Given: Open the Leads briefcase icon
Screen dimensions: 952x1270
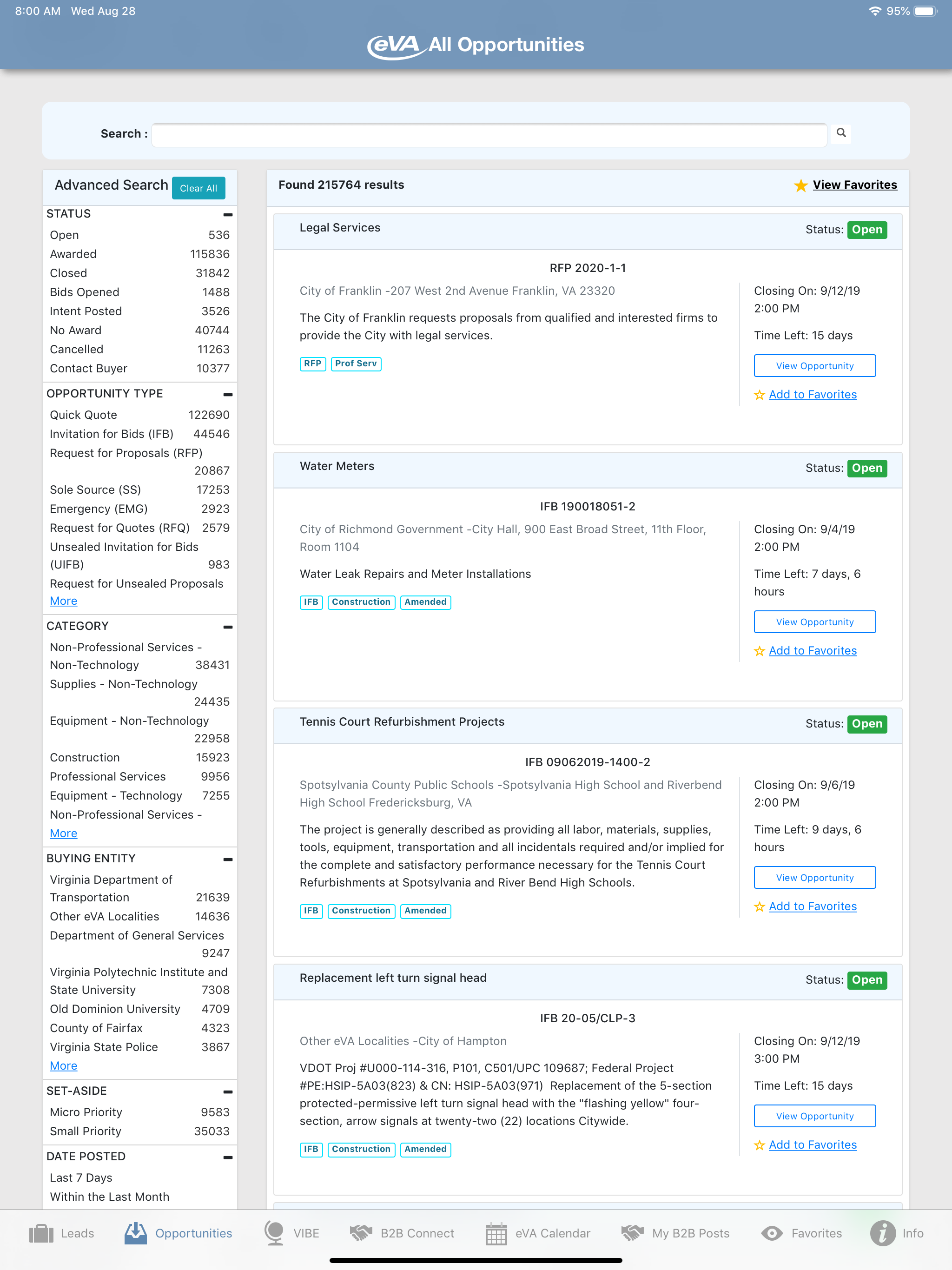Looking at the screenshot, I should tap(41, 1233).
